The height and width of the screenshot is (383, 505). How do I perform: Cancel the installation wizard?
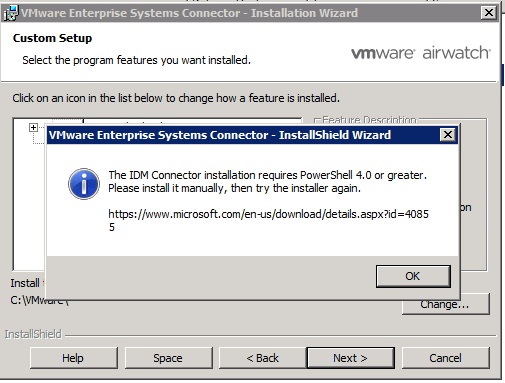446,358
